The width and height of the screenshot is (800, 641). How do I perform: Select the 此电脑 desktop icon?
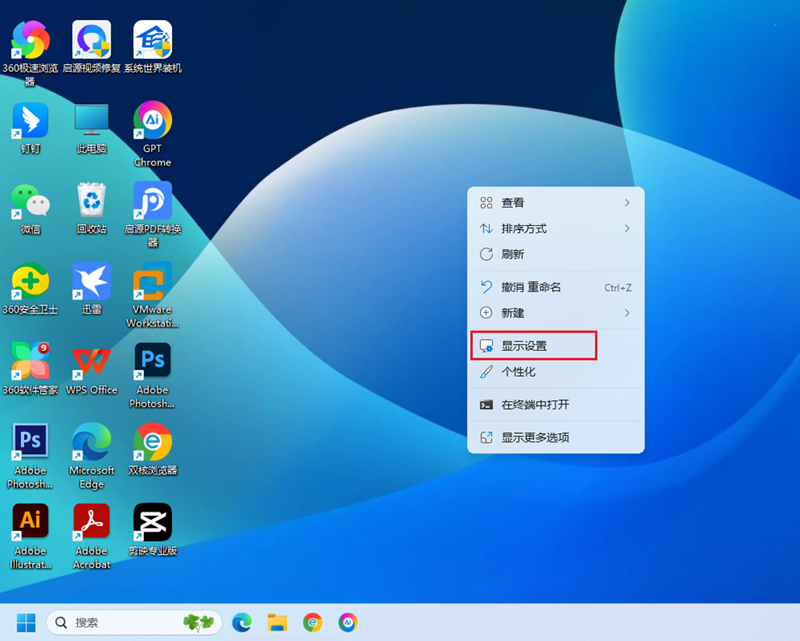[x=92, y=120]
